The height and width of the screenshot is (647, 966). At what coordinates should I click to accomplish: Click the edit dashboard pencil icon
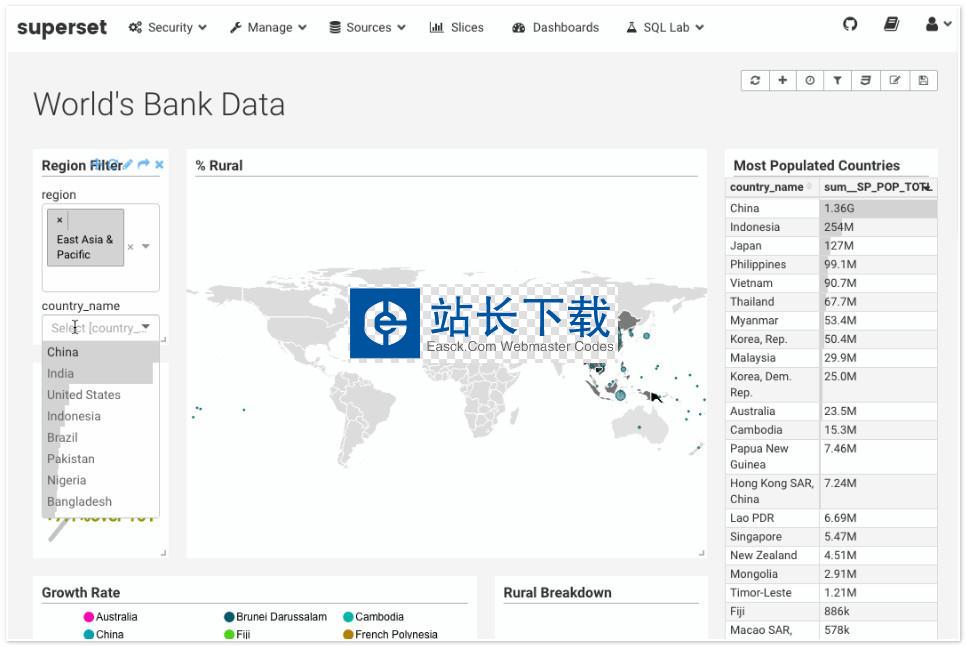[x=895, y=81]
